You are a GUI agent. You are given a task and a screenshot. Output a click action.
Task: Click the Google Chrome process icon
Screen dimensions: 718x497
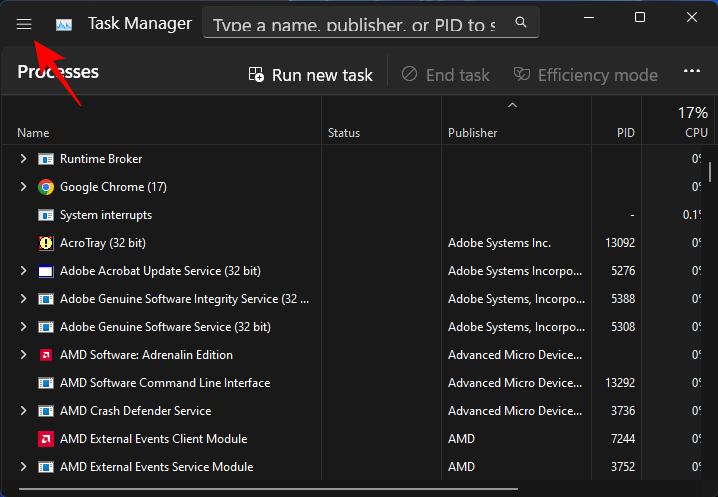[x=46, y=187]
